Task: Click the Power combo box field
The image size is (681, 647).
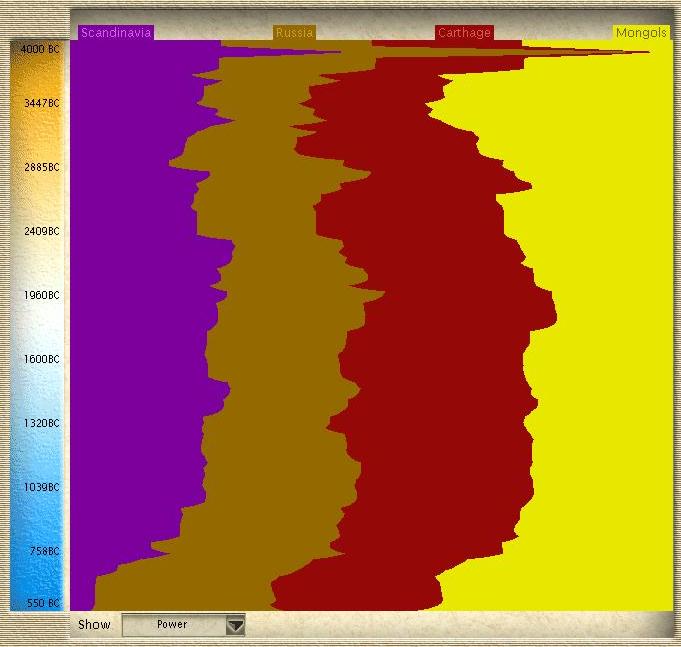Action: click(172, 625)
